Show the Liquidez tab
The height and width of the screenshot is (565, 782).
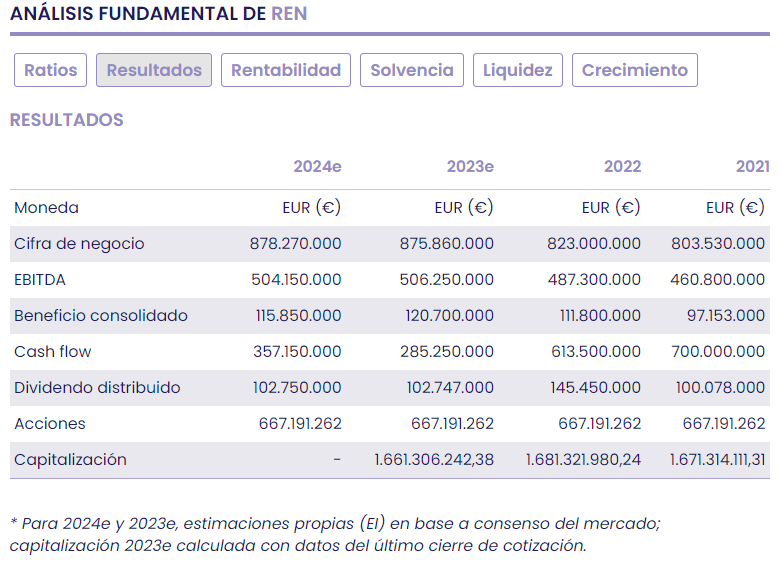(518, 70)
